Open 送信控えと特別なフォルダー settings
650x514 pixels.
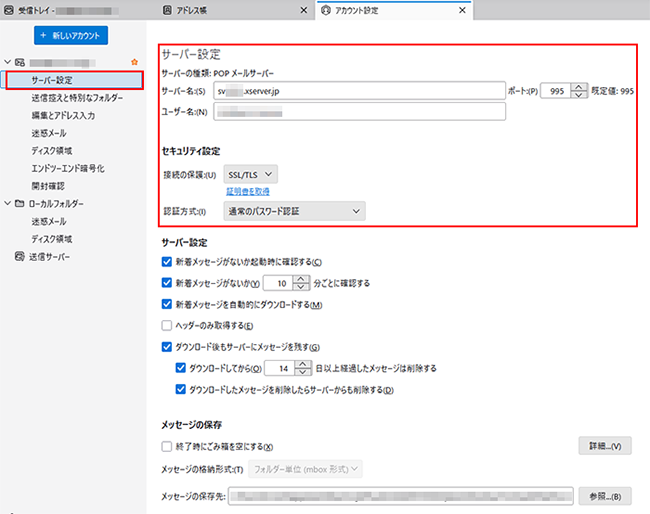77,98
